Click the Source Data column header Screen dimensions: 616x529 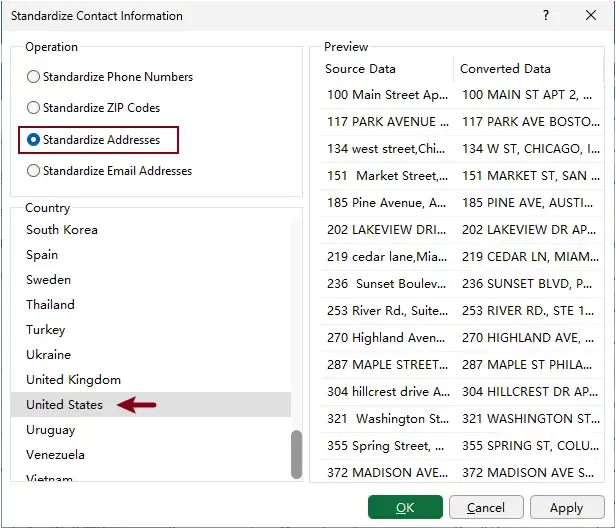(x=387, y=69)
